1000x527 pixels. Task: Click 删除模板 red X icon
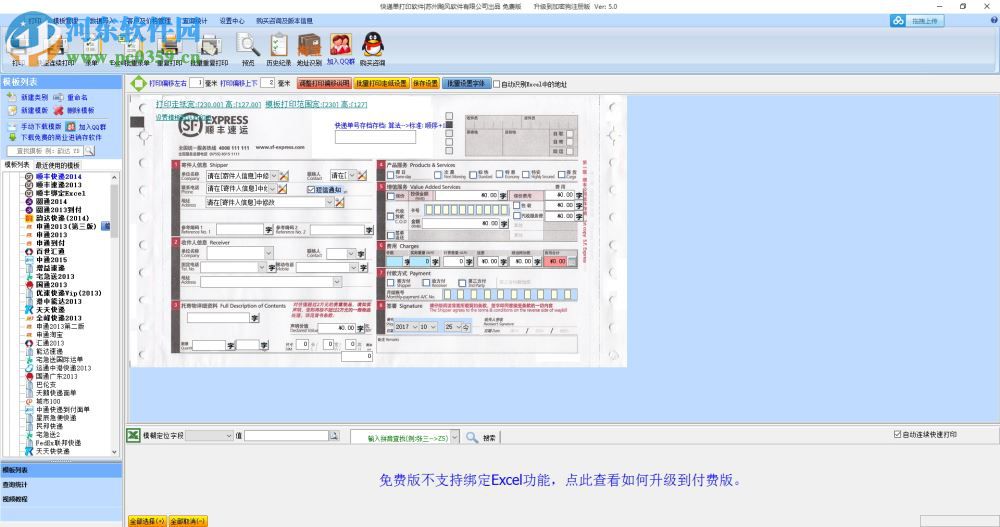pos(58,110)
